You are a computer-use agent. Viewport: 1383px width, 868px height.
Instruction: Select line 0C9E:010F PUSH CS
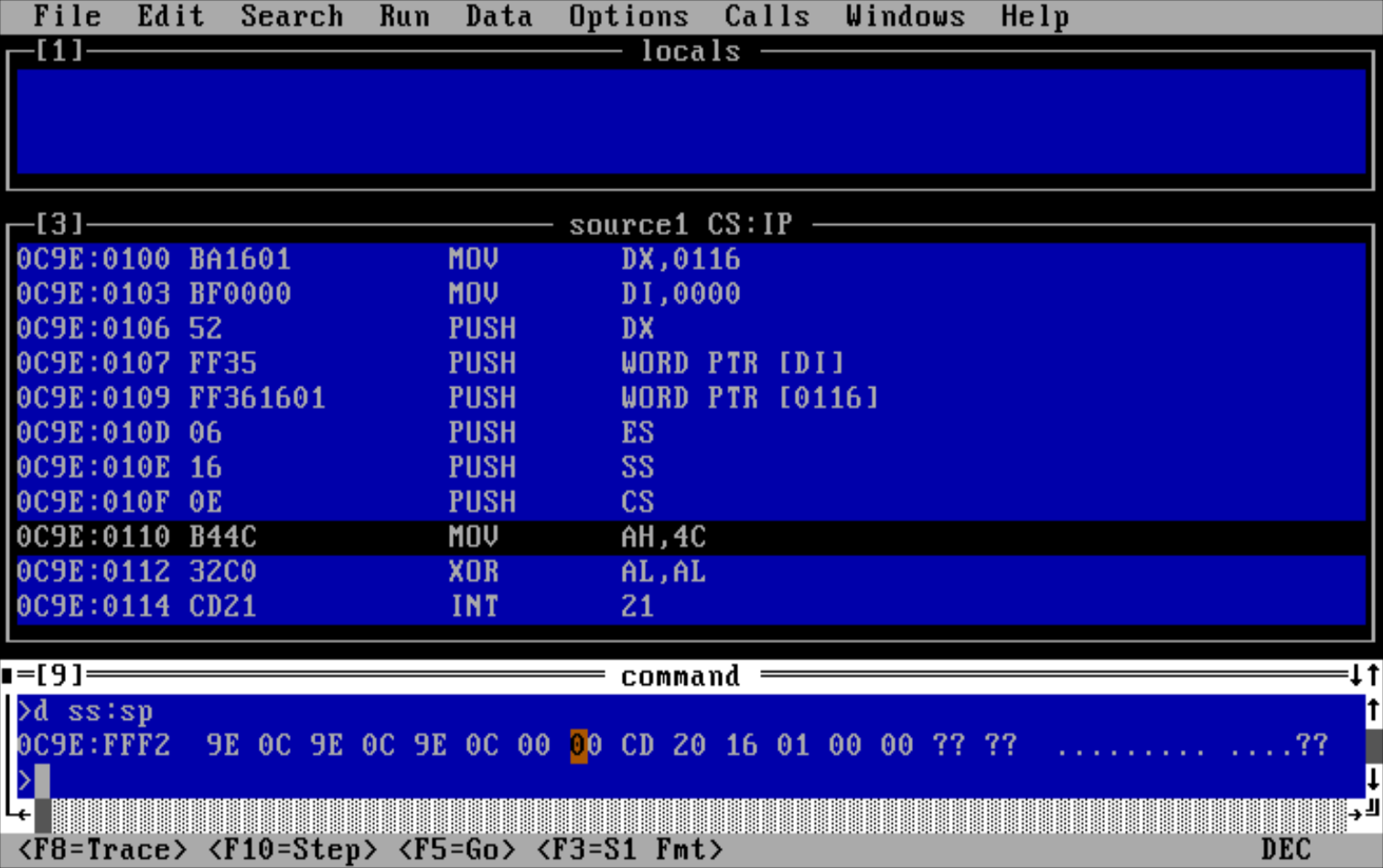[691, 502]
